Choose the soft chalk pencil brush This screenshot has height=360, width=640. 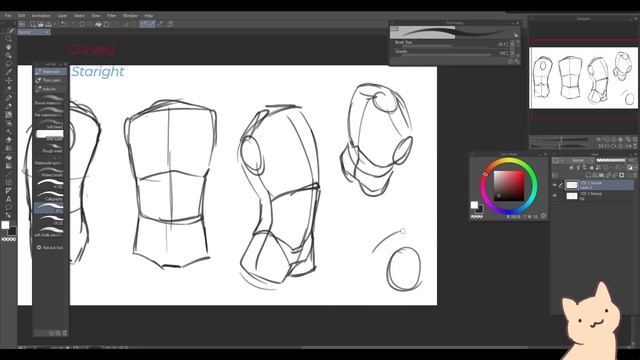pos(49,232)
